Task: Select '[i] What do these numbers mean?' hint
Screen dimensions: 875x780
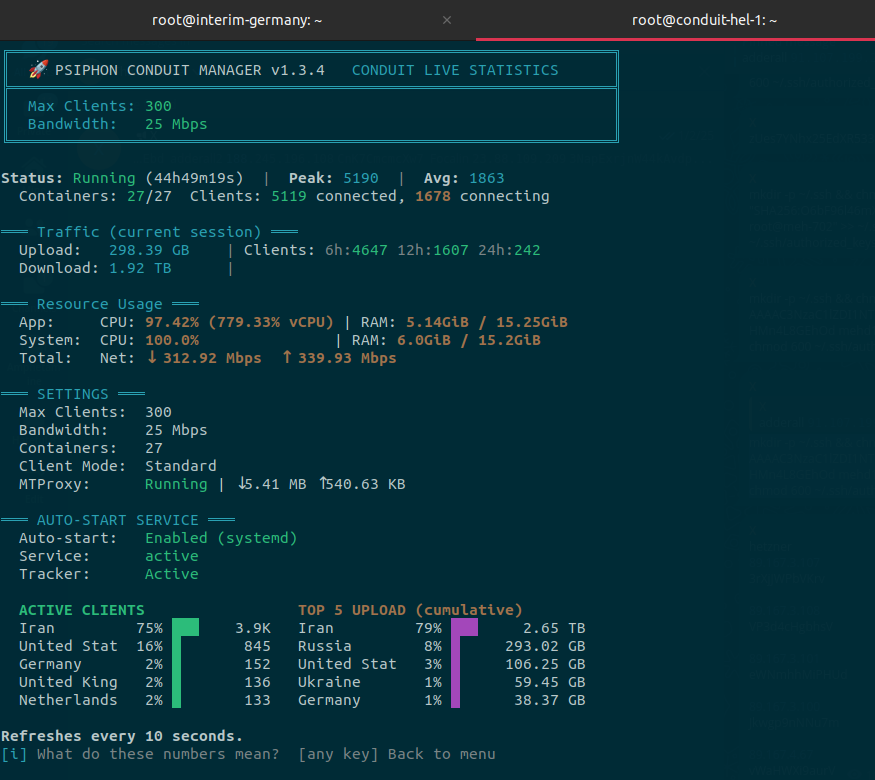Action: pos(140,754)
